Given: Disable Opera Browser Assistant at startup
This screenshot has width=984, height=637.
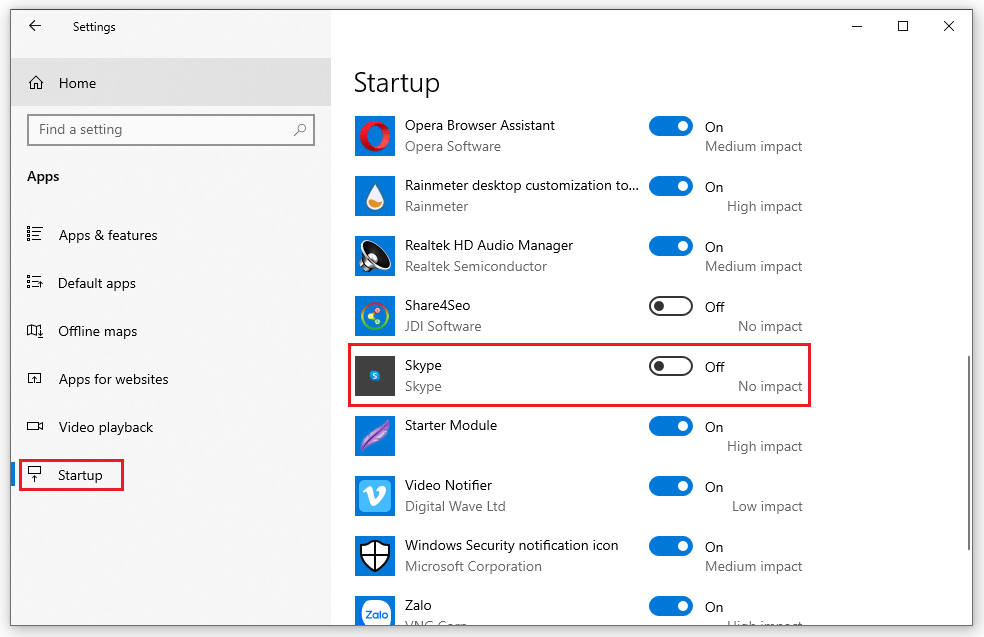Looking at the screenshot, I should coord(670,126).
